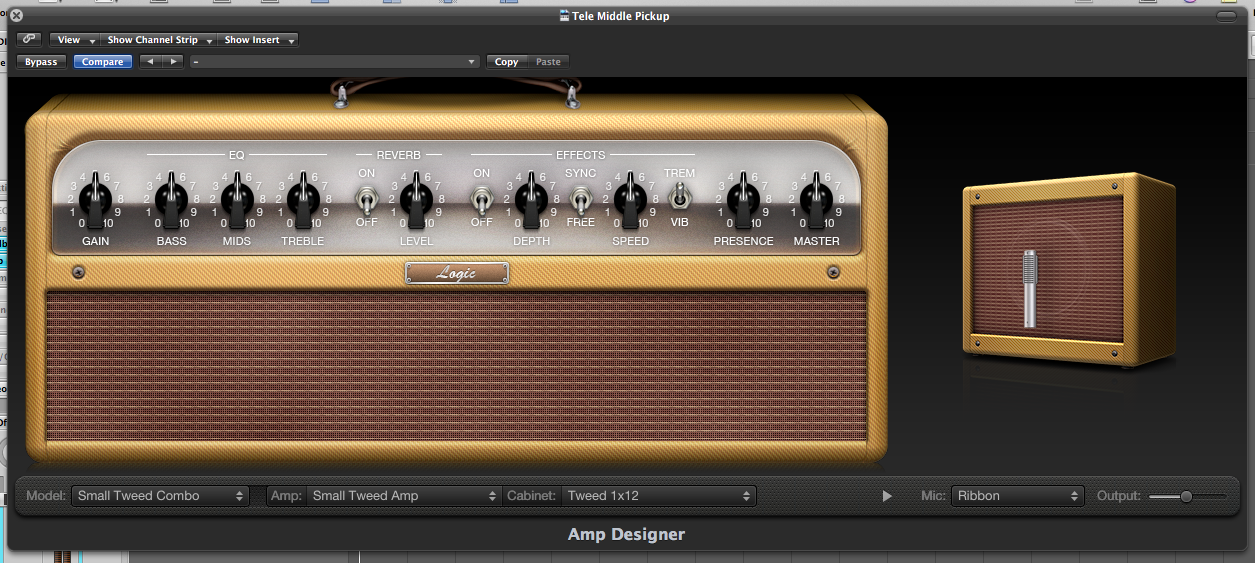Viewport: 1255px width, 563px height.
Task: Click the next preset arrow
Action: (x=174, y=62)
